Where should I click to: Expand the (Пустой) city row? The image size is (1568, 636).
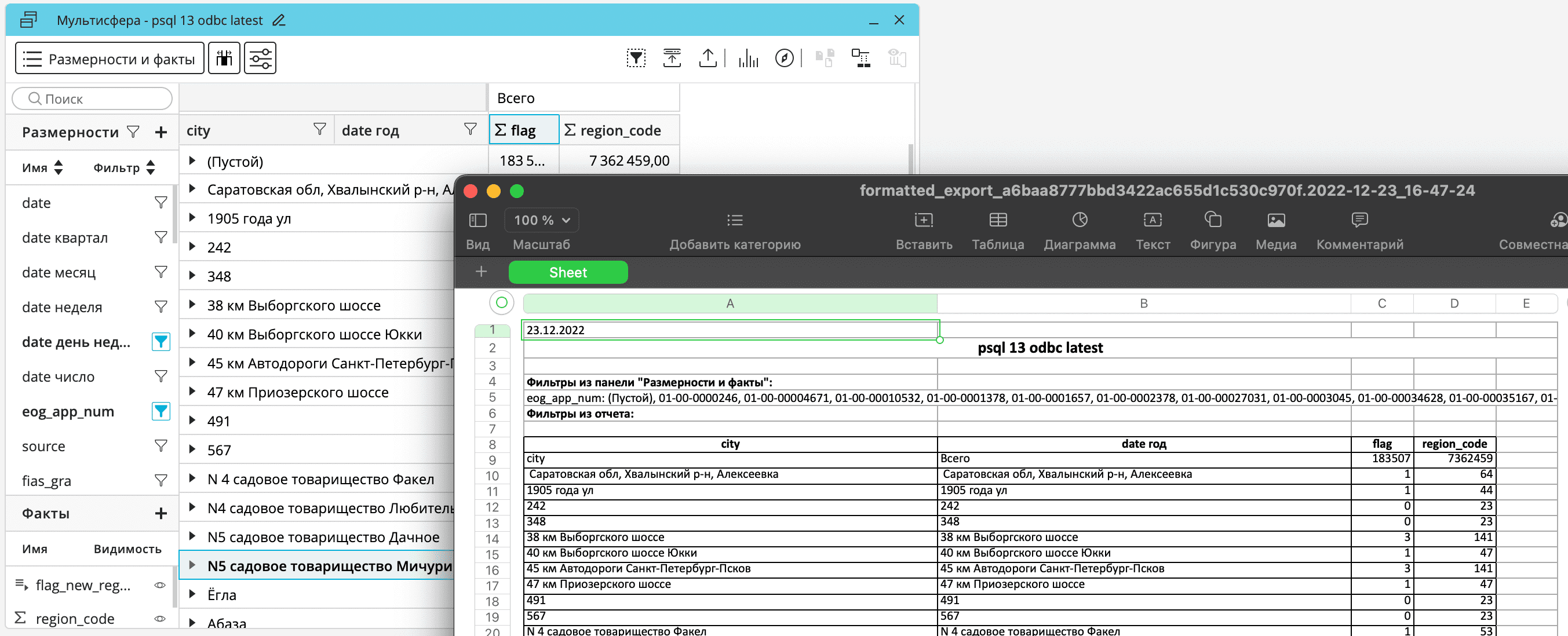pyautogui.click(x=192, y=160)
